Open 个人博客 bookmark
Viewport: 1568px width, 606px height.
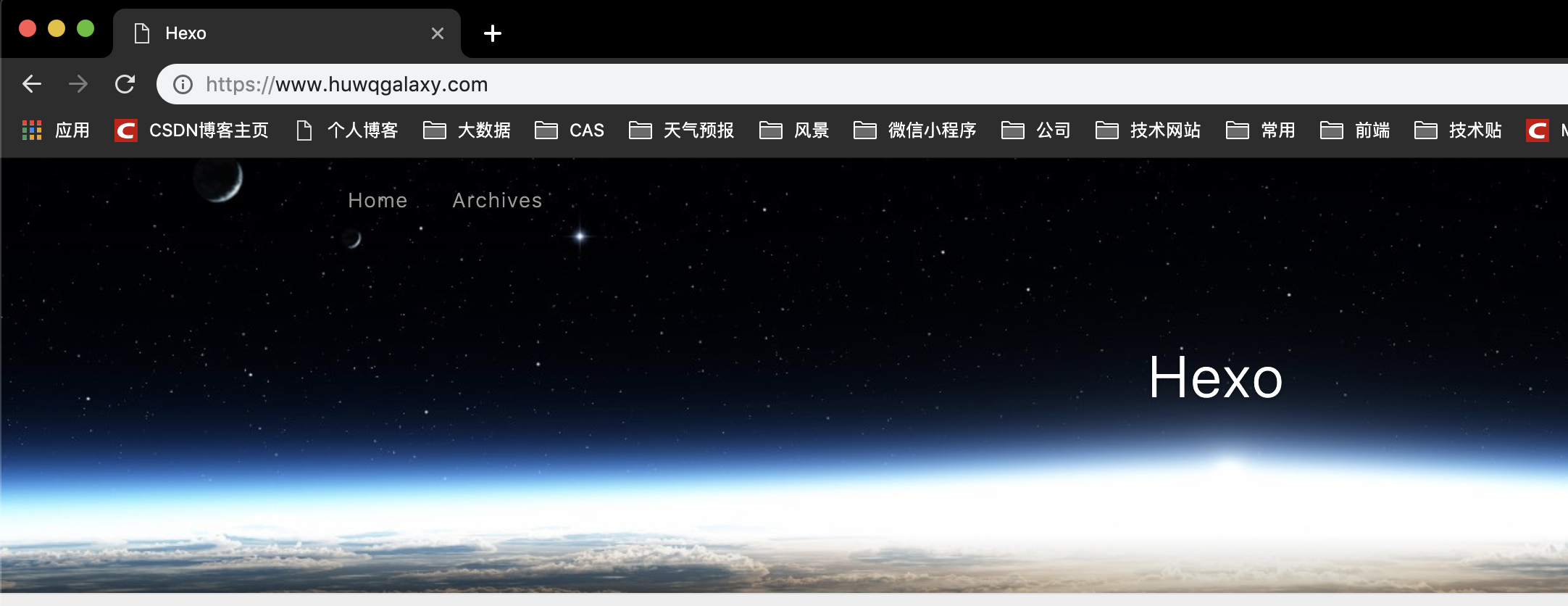347,130
